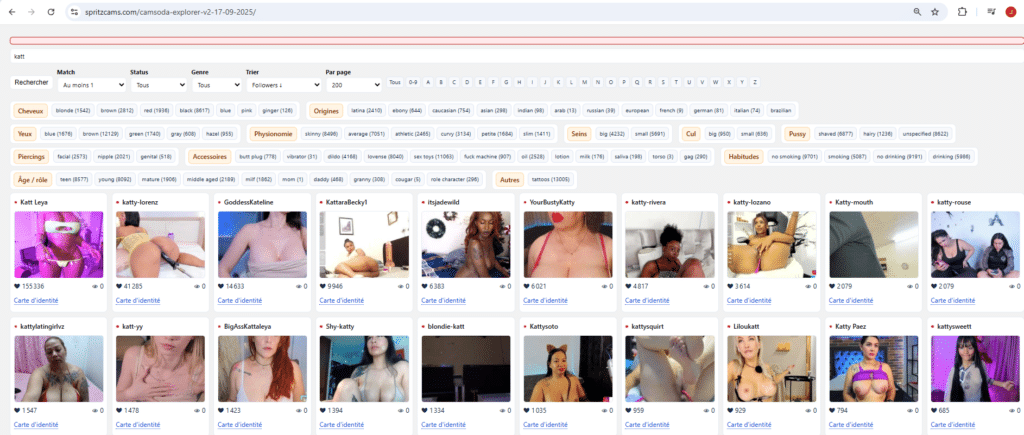Toggle the green (1740) eyes filter

pos(145,134)
